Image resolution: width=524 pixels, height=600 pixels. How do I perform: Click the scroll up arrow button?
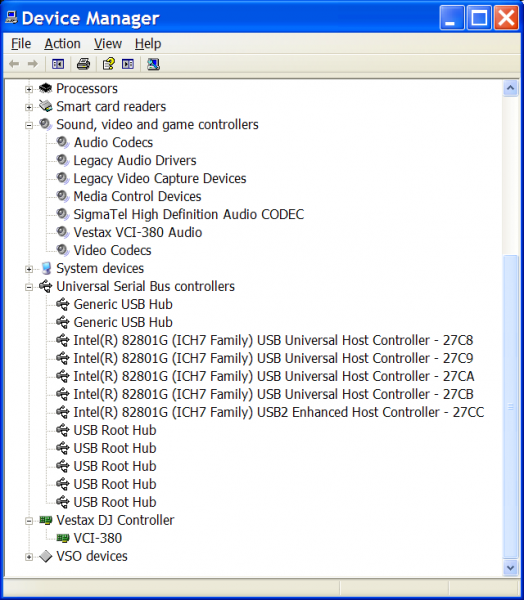pos(511,88)
